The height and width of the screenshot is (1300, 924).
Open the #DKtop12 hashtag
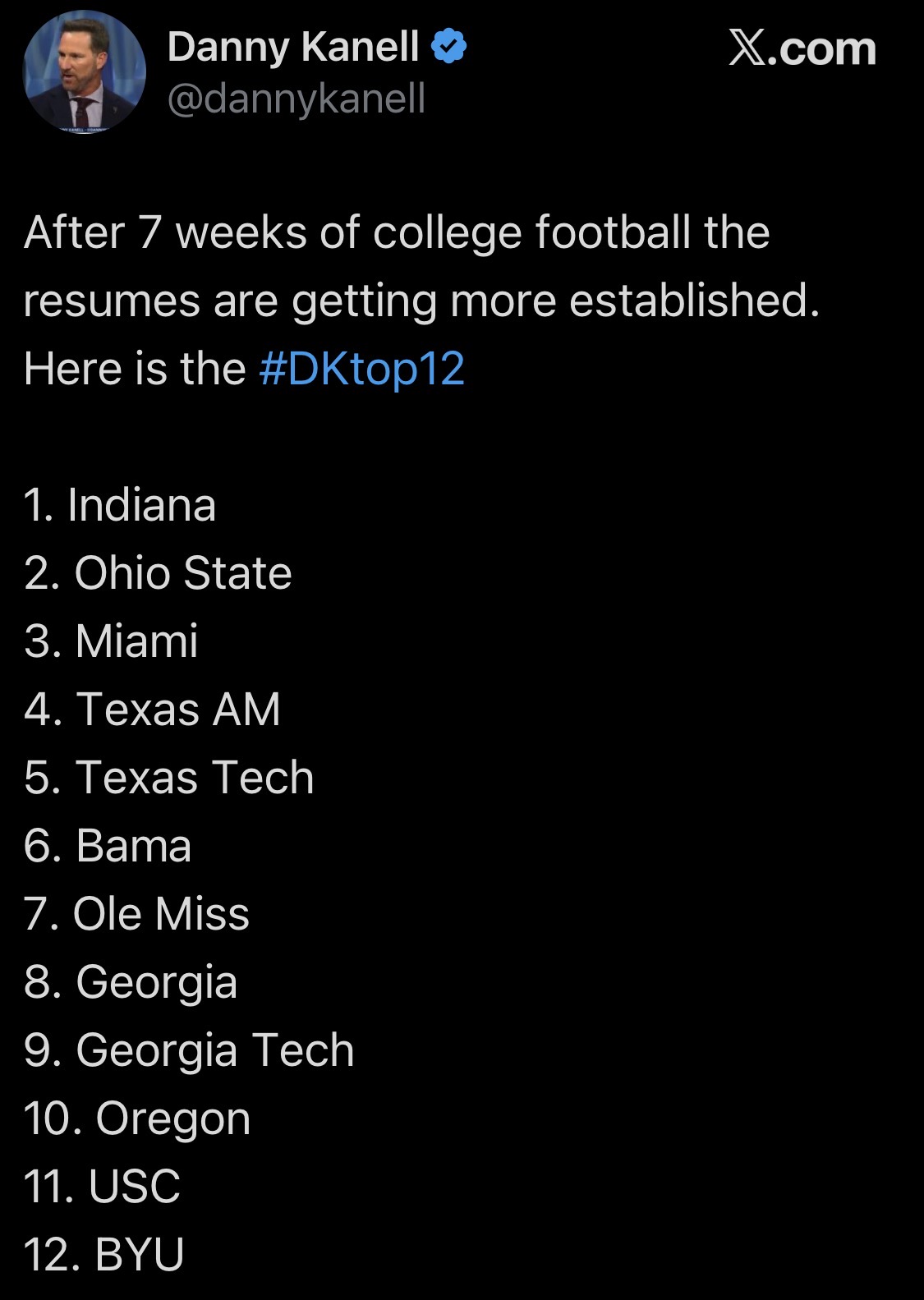coord(361,368)
